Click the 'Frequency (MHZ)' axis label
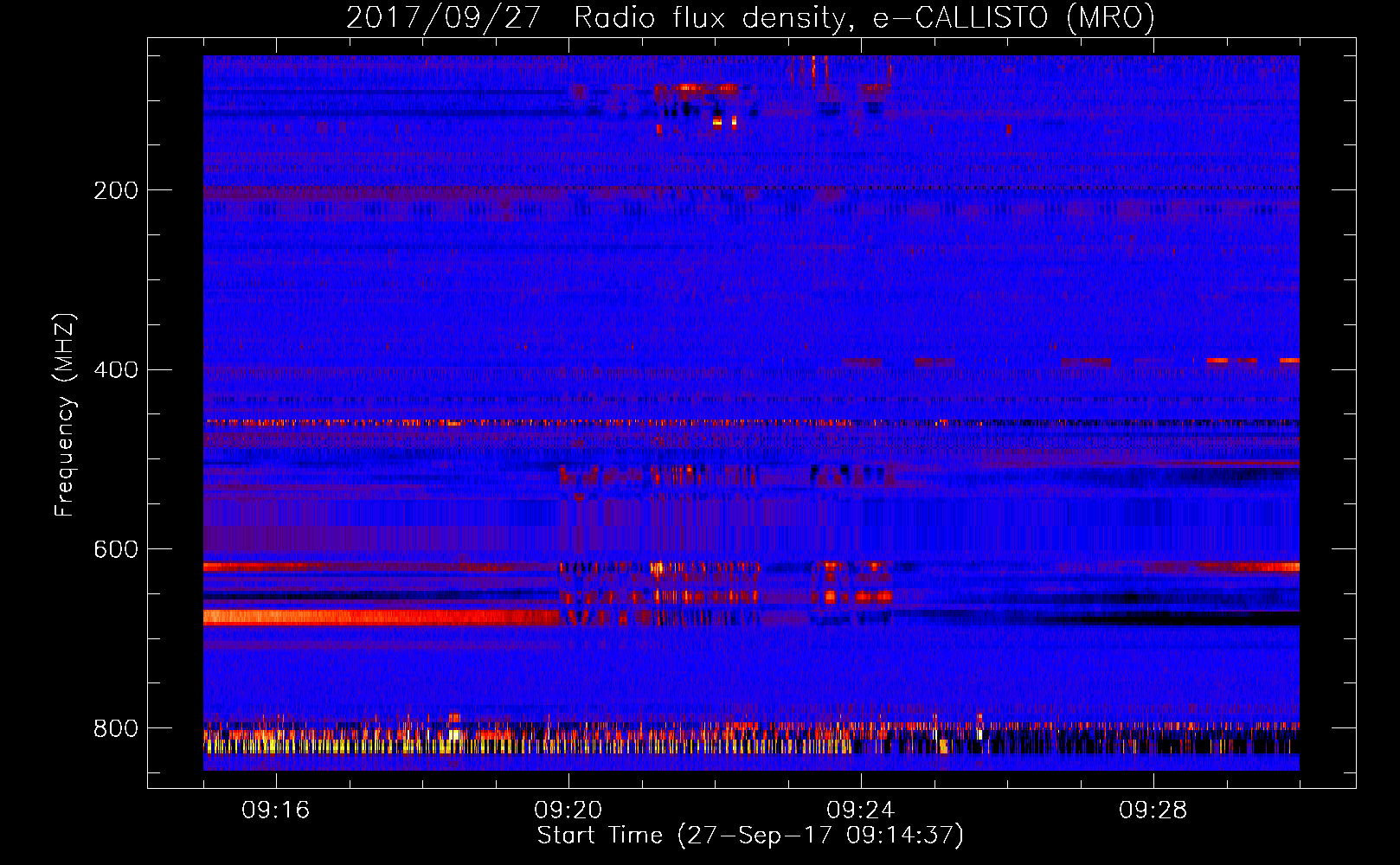This screenshot has height=865, width=1400. coord(65,414)
